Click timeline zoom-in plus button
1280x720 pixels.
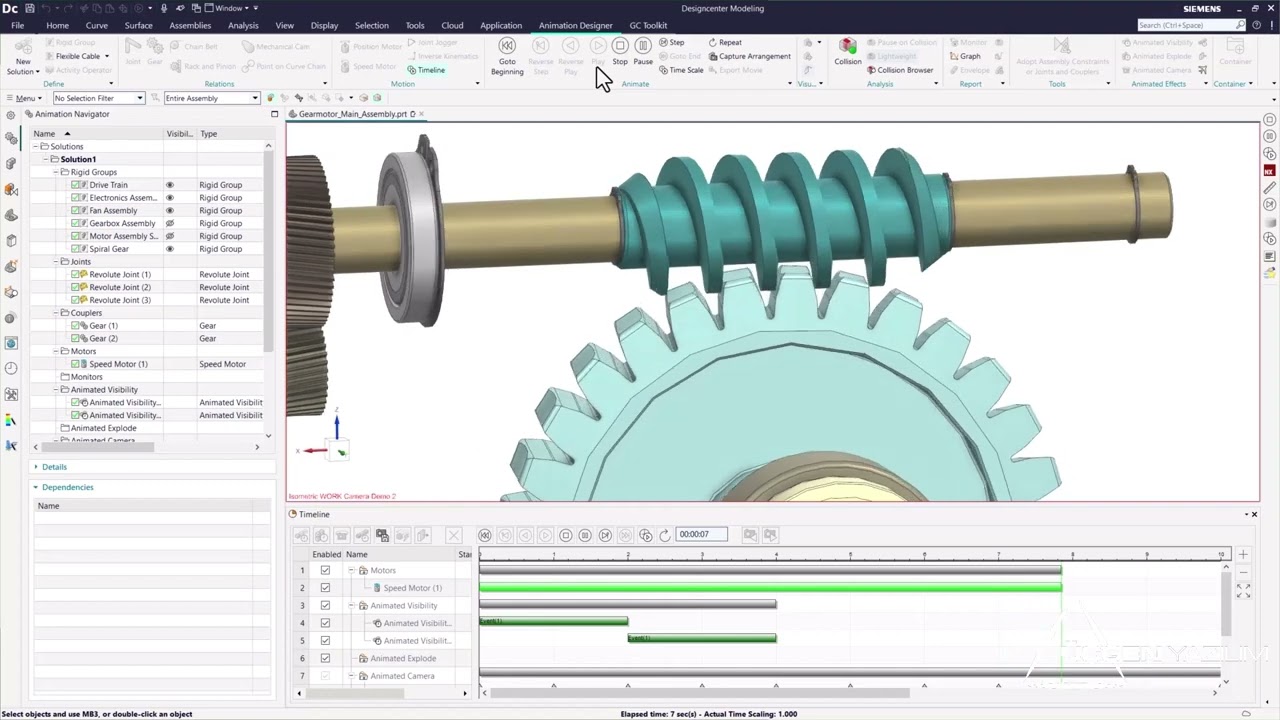(1243, 554)
